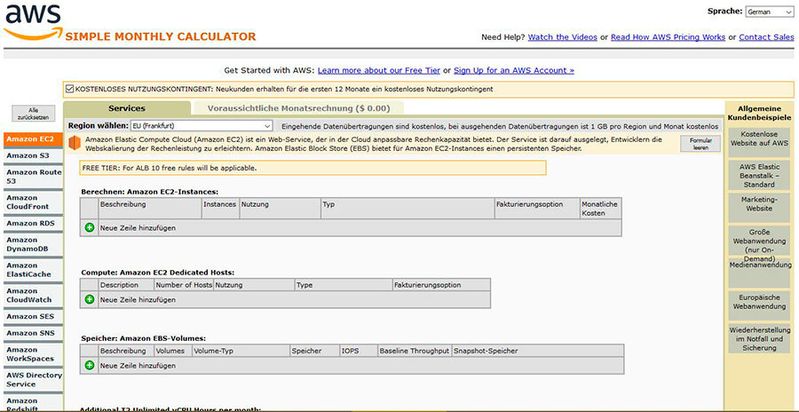Open the Region wählen dropdown

click(x=201, y=125)
